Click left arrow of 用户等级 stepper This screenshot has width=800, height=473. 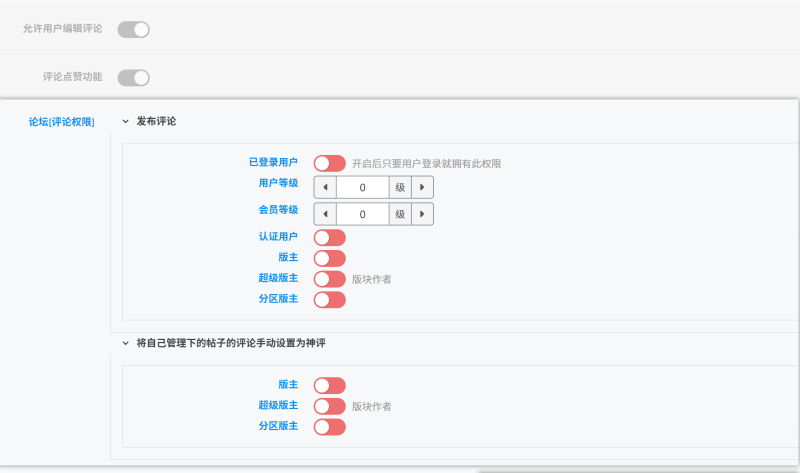point(325,187)
